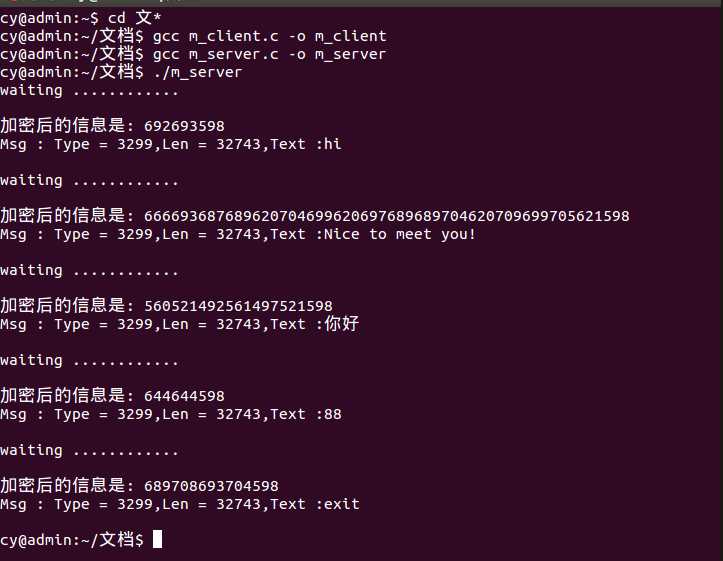
Task: Click the last "waiting" line above 689708693704598
Action: coord(89,450)
